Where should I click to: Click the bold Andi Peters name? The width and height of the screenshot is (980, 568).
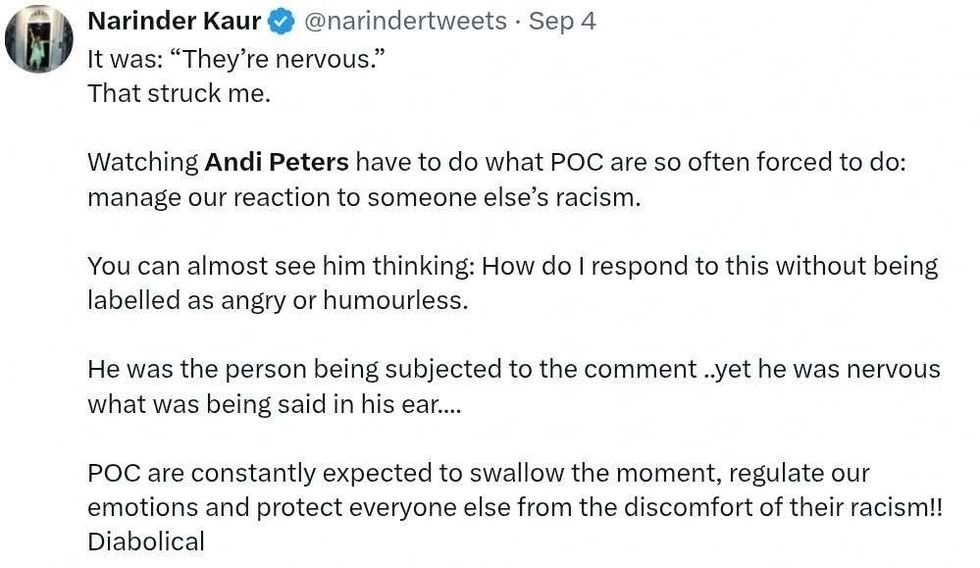pos(276,162)
